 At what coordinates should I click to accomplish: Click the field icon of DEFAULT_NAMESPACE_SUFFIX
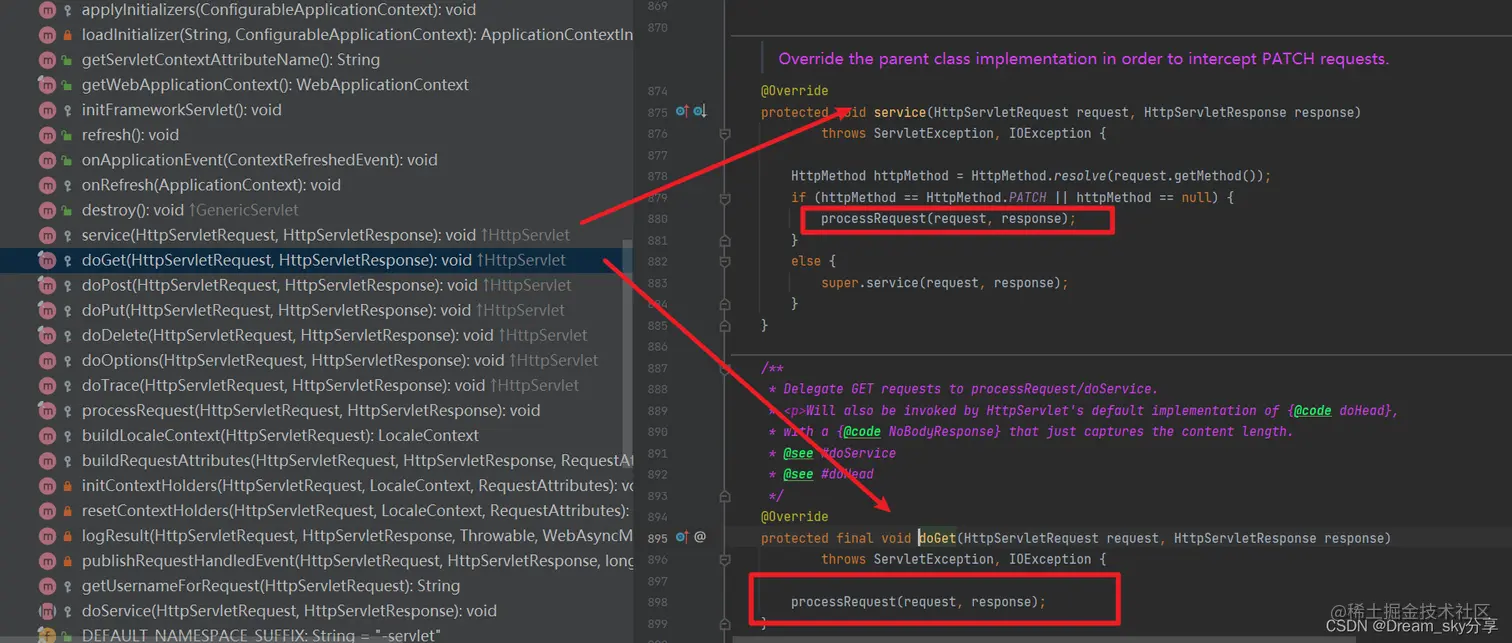coord(46,635)
